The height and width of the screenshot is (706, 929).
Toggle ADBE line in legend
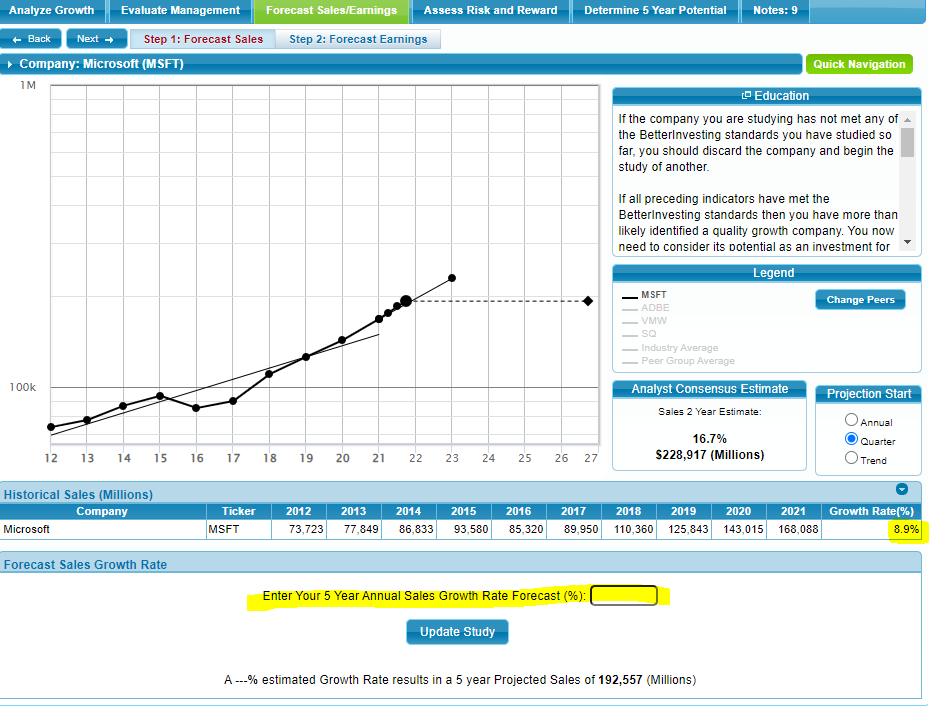click(x=646, y=307)
